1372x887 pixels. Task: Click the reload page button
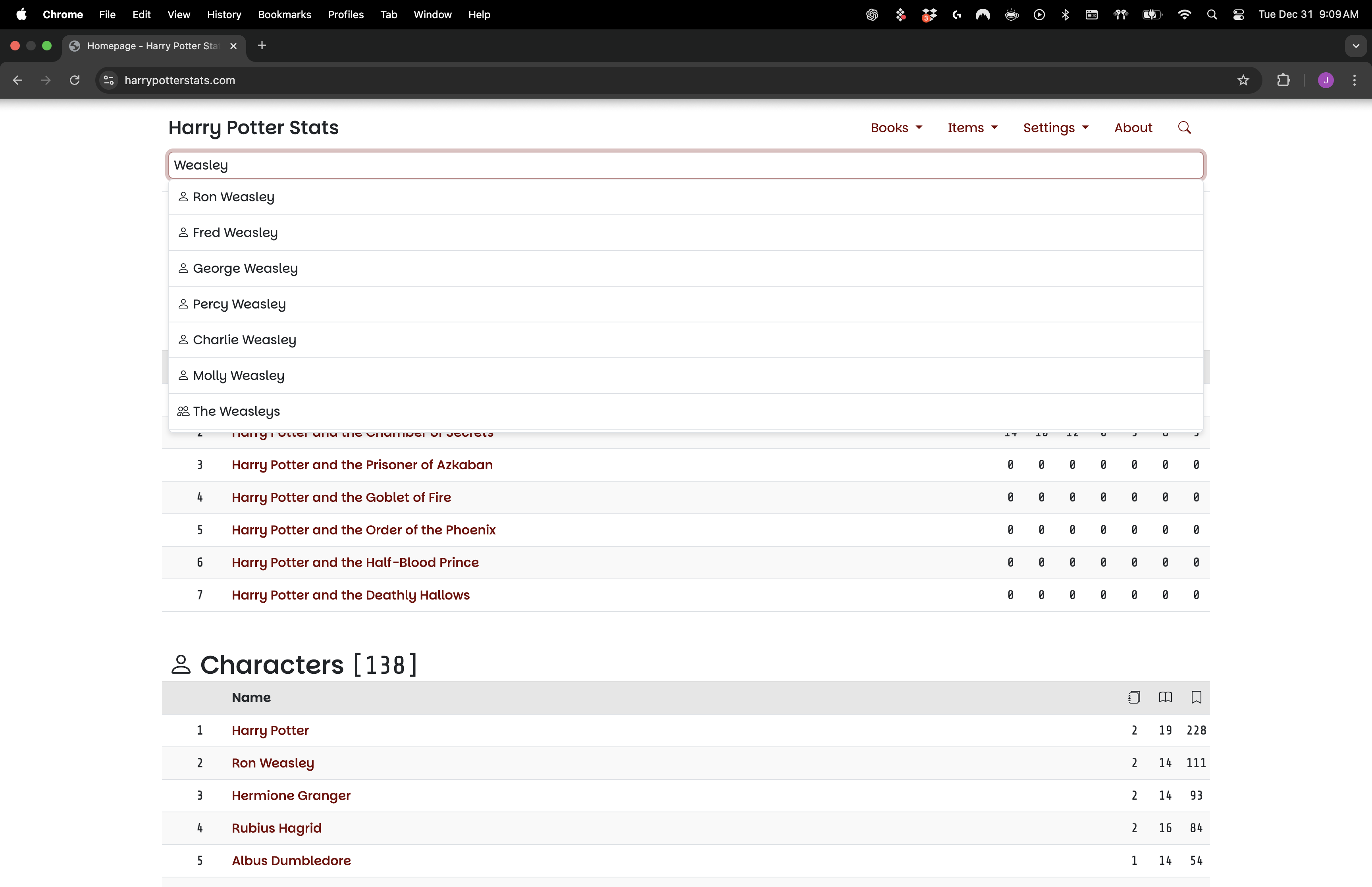coord(75,80)
